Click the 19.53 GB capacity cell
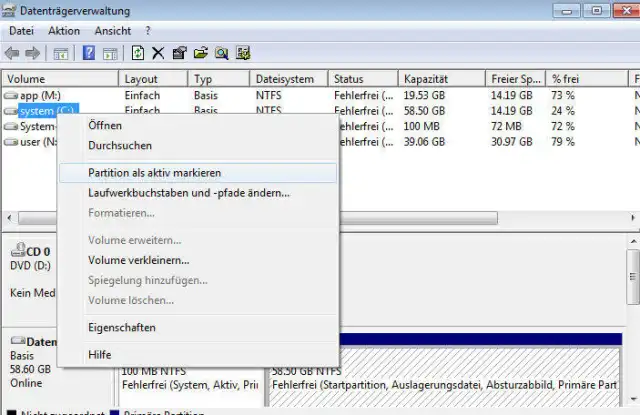640x415 pixels. [x=424, y=95]
